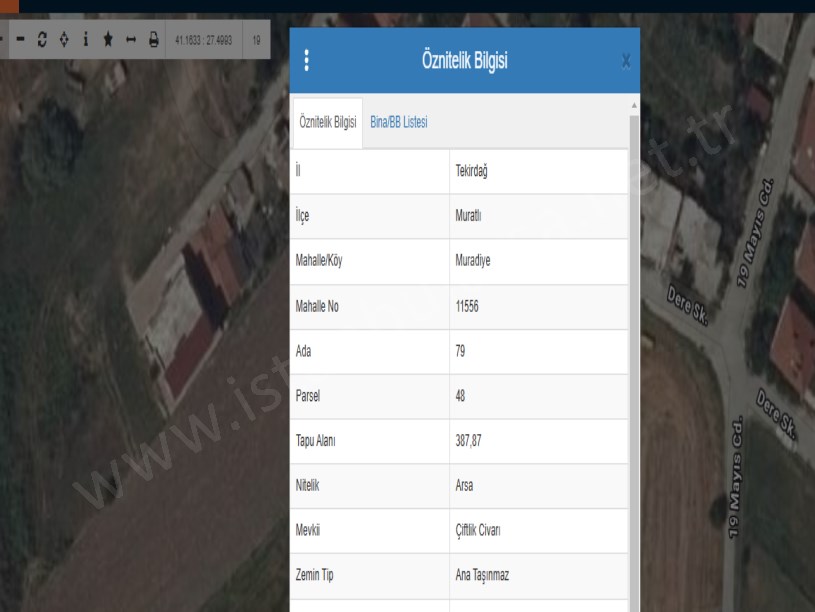Switch to the Bina/BB Listesi tab

[399, 121]
